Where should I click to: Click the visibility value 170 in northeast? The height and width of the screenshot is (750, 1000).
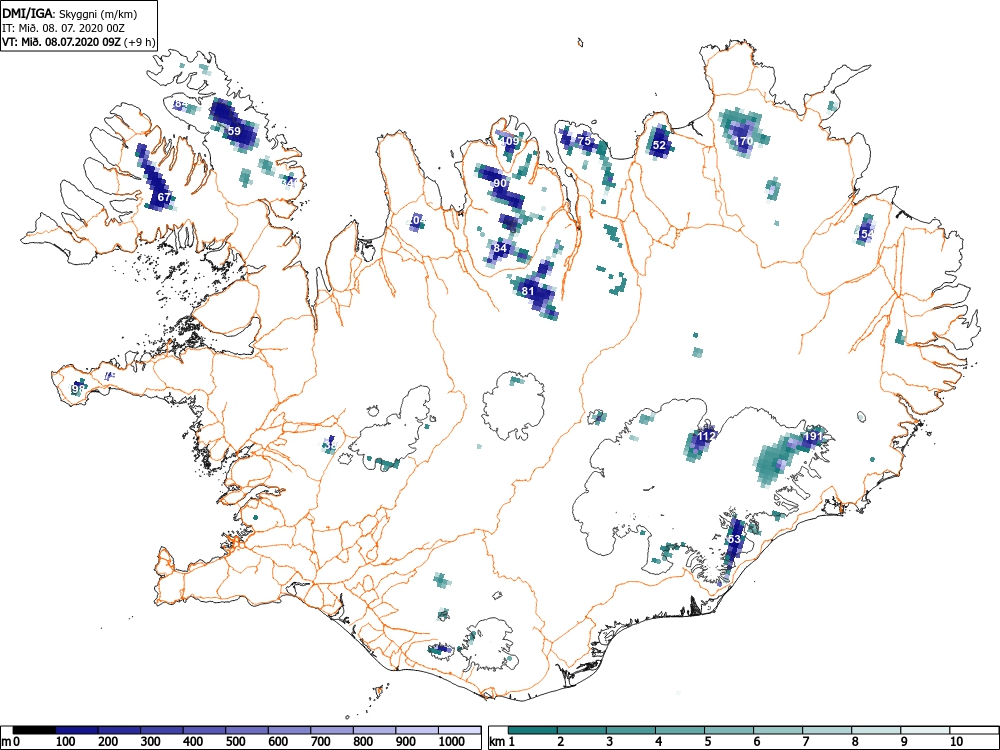[x=744, y=141]
